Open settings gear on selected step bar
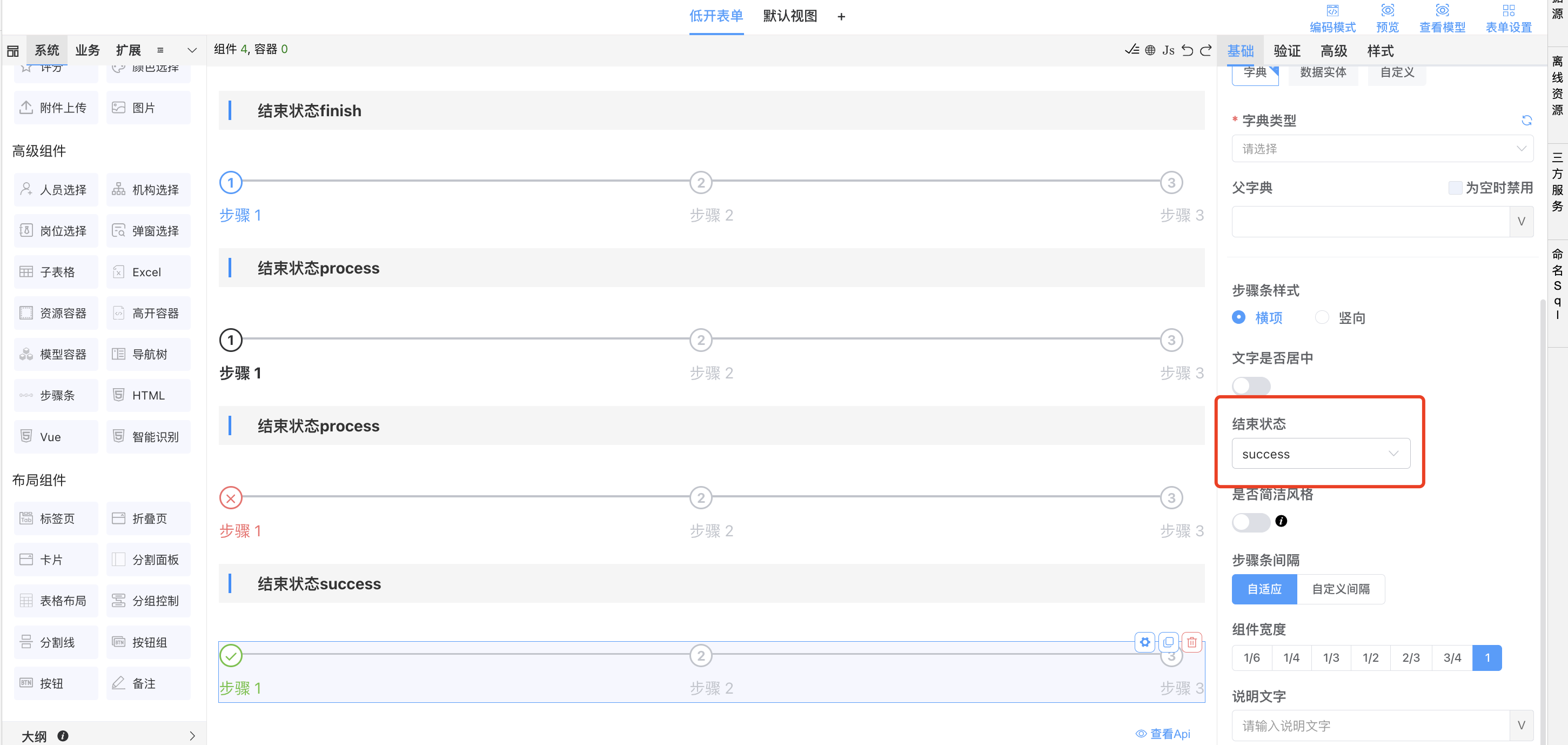The image size is (1568, 745). [1145, 642]
